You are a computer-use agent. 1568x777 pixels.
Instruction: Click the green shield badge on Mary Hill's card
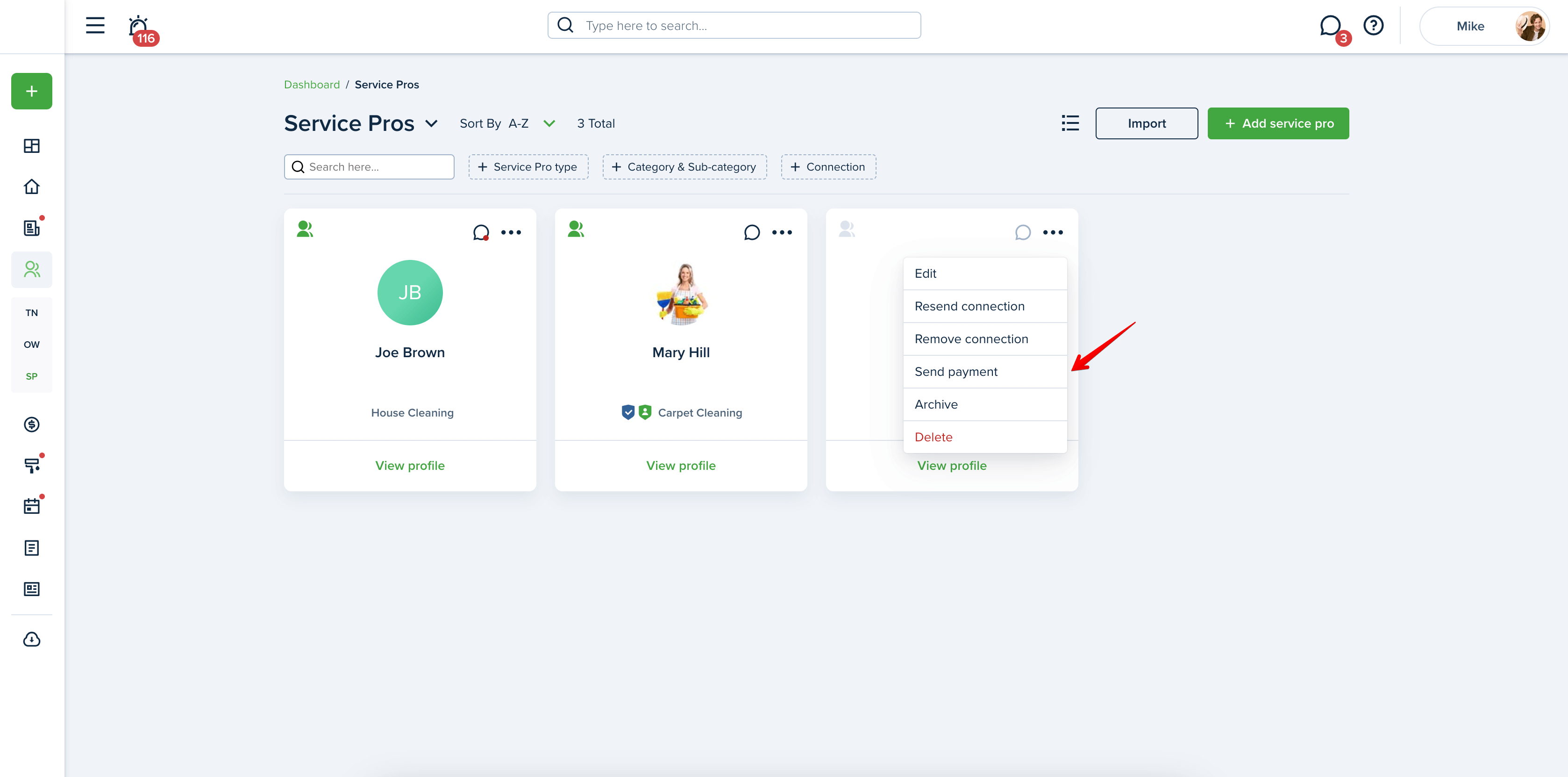coord(645,412)
